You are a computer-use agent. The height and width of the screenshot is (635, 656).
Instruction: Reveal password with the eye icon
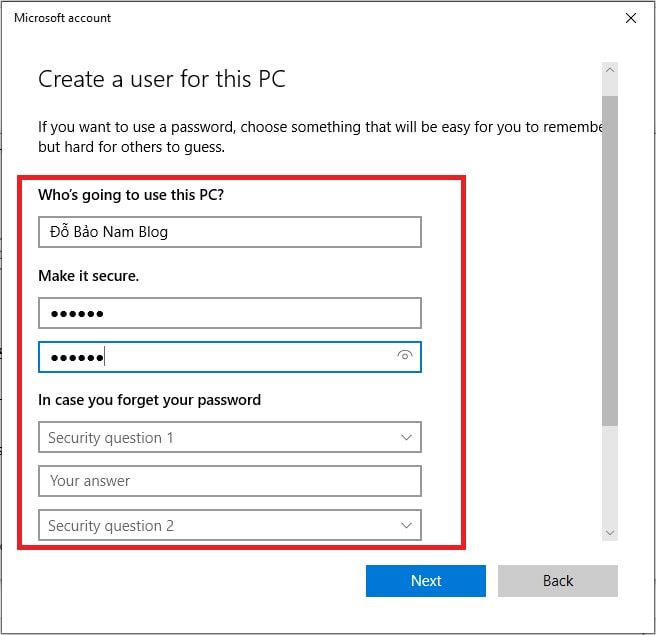tap(404, 356)
